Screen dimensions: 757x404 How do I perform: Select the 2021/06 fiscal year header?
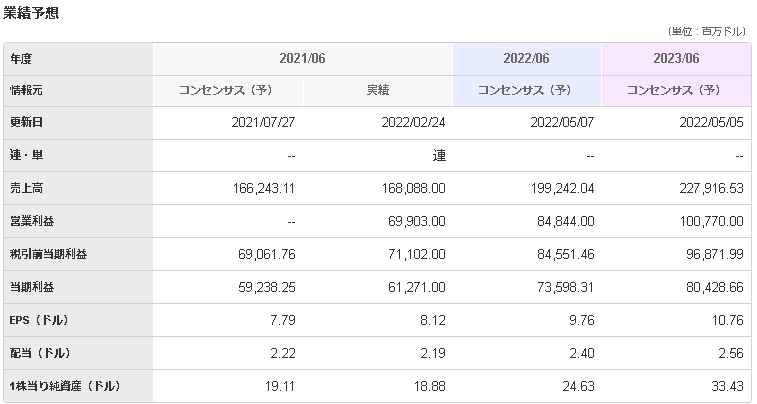pos(302,58)
